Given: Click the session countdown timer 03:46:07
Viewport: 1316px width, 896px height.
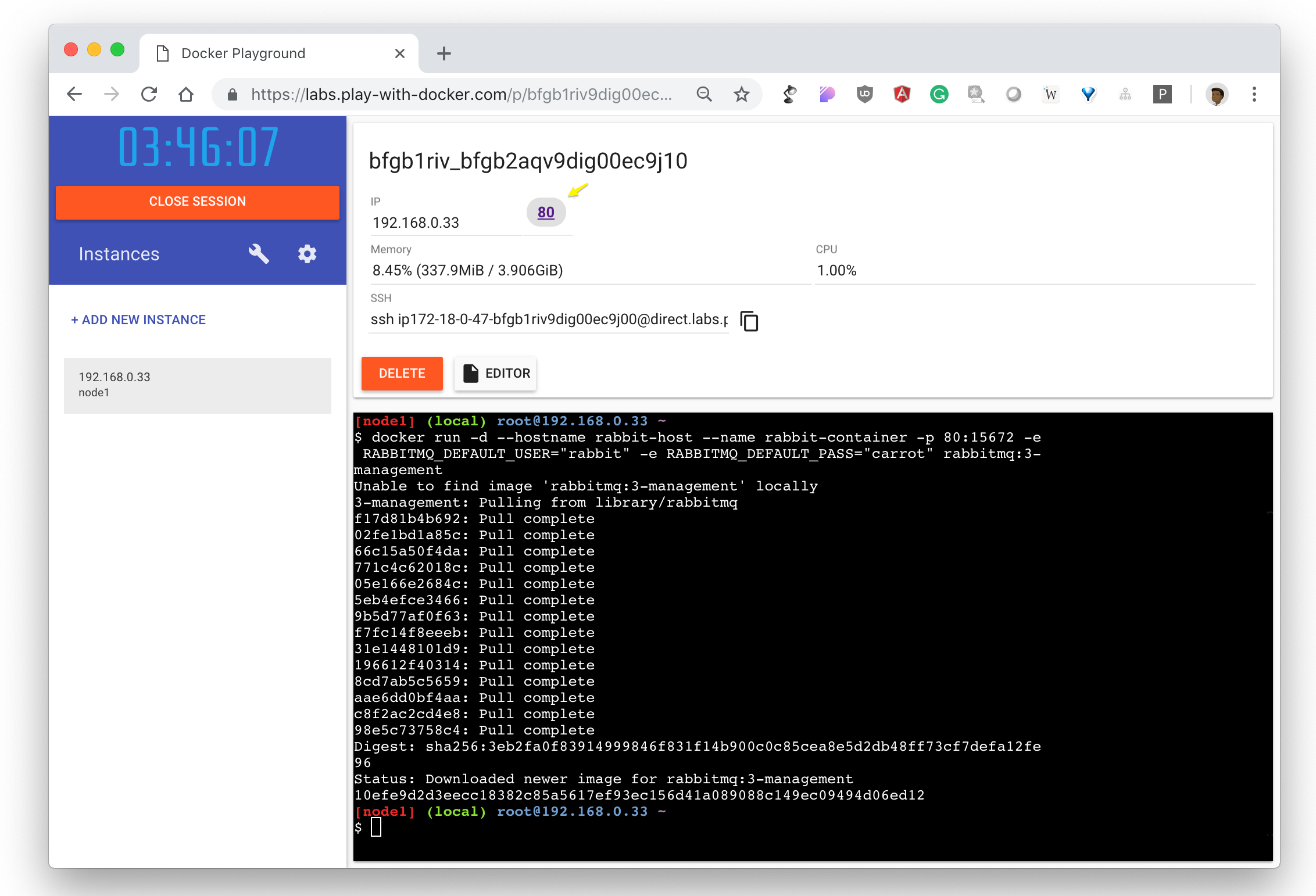Looking at the screenshot, I should pyautogui.click(x=198, y=148).
